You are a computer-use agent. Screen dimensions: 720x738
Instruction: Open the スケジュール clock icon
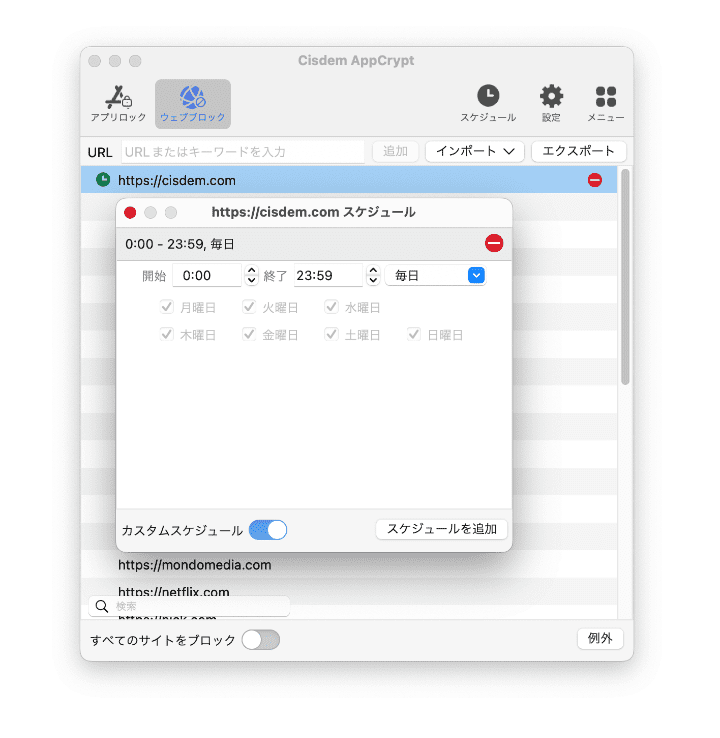click(x=488, y=104)
